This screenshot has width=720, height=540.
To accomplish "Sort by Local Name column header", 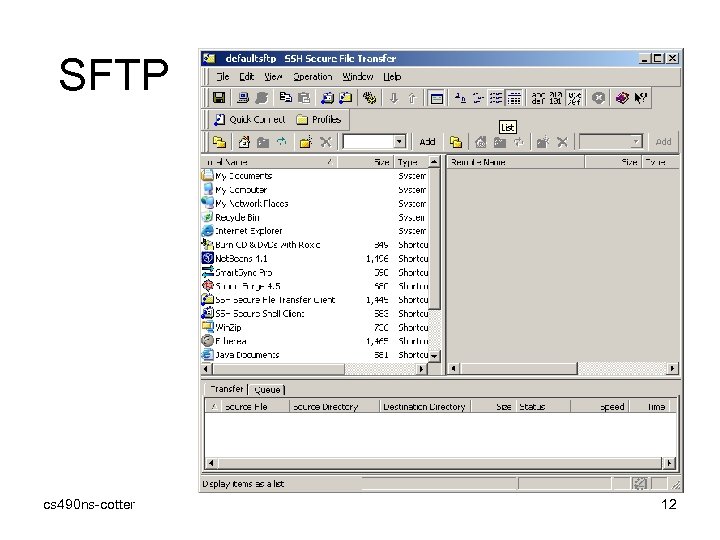I will (x=269, y=162).
